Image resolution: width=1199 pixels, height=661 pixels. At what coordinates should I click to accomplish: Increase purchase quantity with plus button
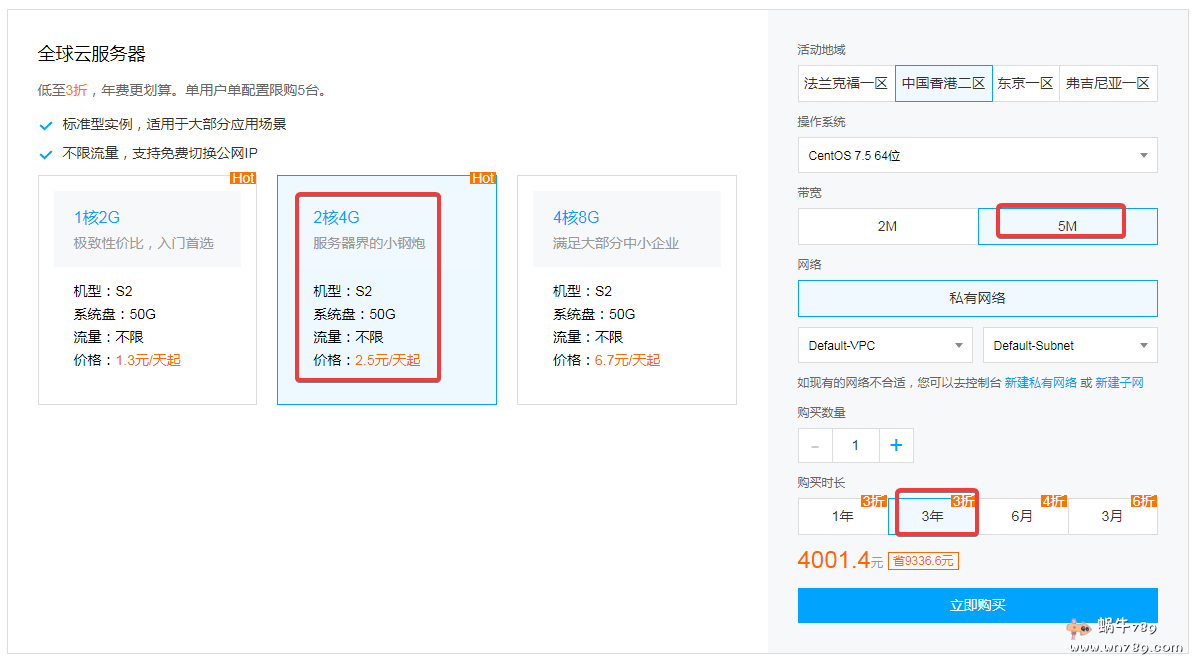[x=896, y=446]
